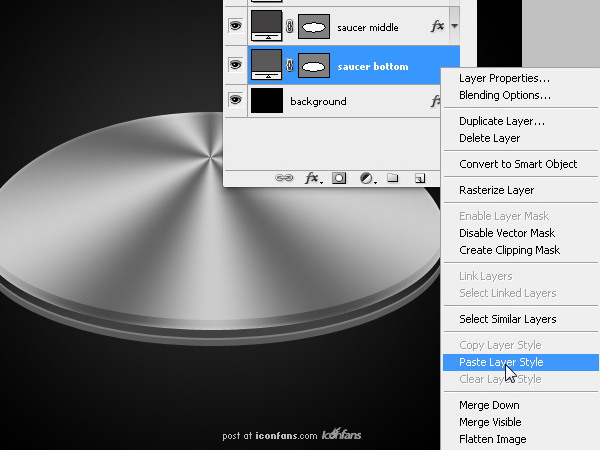Click the 'saucer bottom' layer name
The width and height of the screenshot is (600, 450).
click(373, 67)
